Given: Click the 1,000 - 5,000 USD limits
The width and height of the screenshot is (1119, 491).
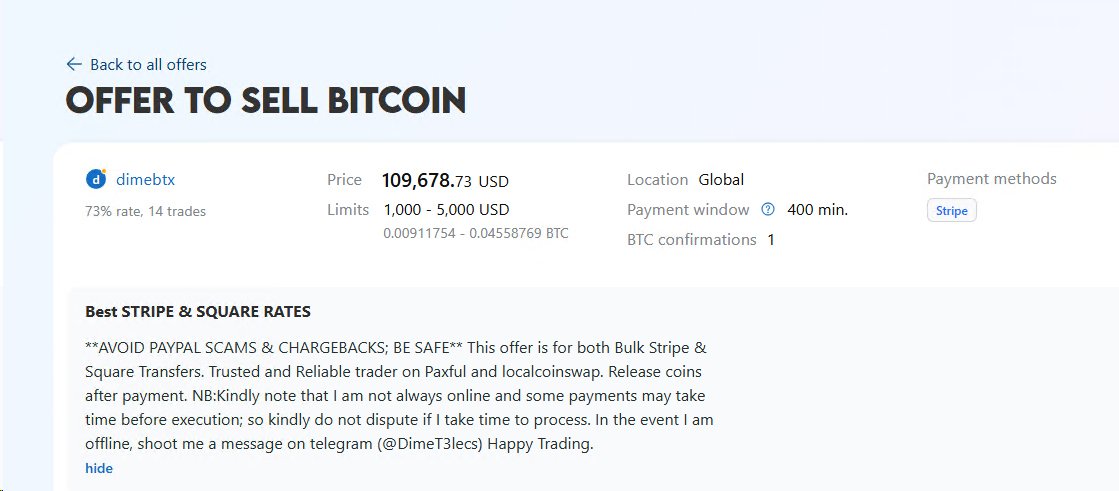Looking at the screenshot, I should 446,210.
